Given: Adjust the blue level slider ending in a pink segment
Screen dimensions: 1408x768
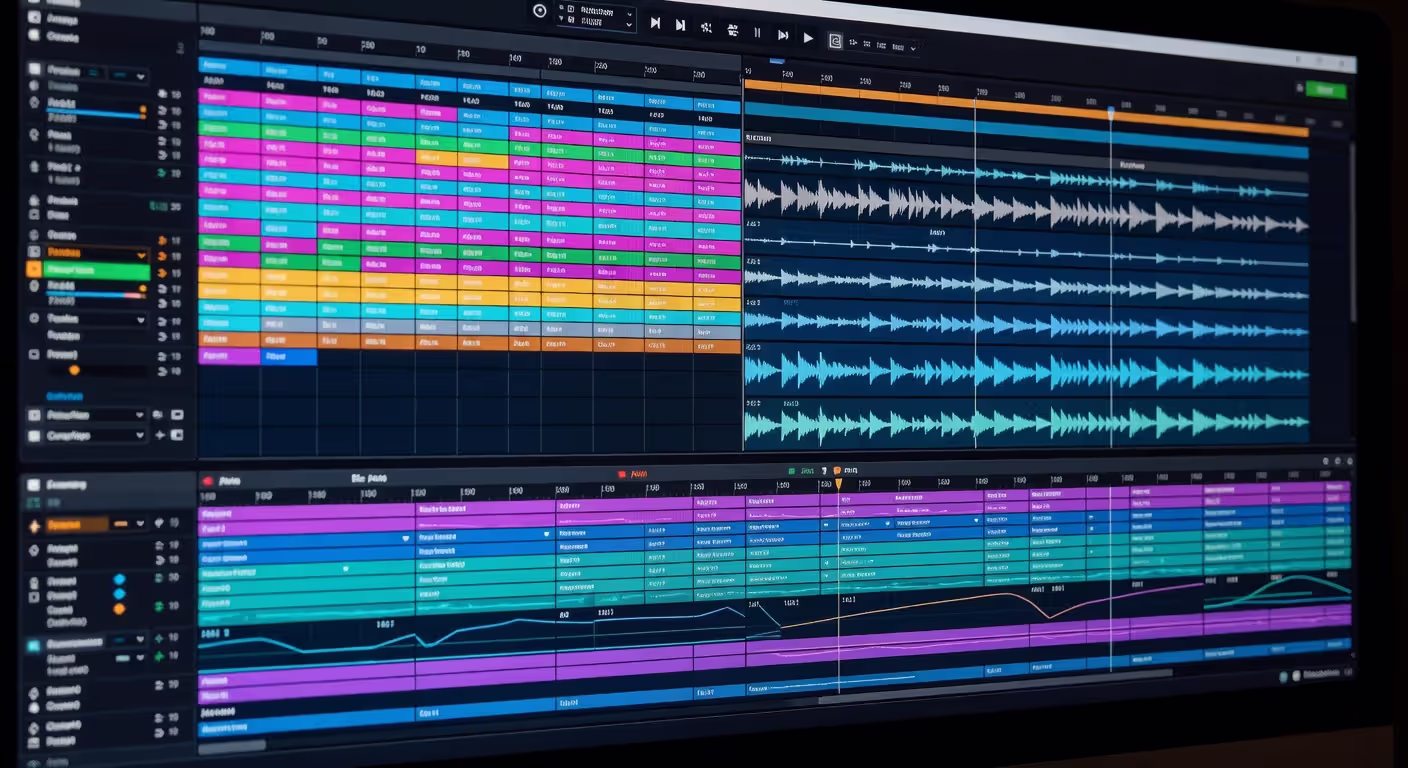Looking at the screenshot, I should [x=96, y=295].
